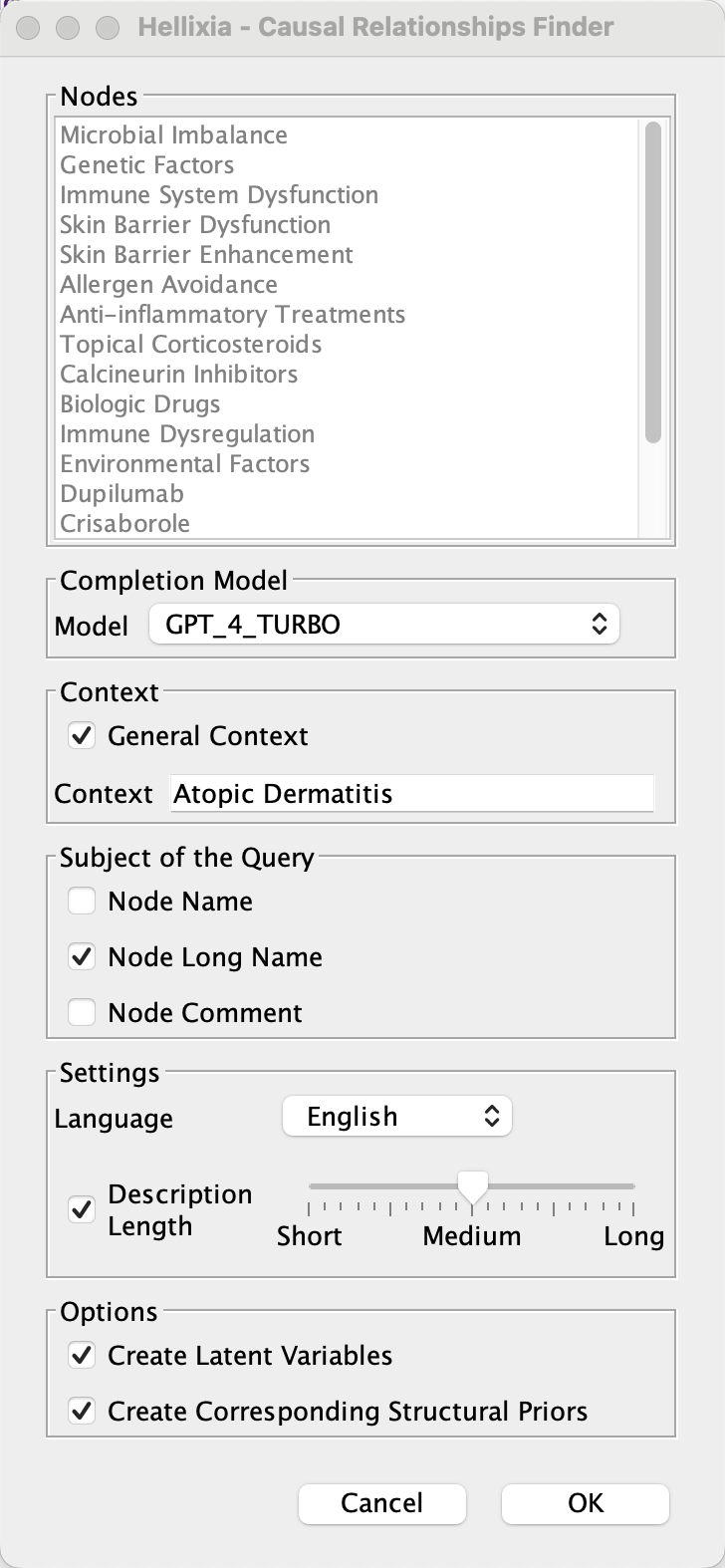
Task: Click the Nodes list scrollbar
Action: tap(653, 281)
